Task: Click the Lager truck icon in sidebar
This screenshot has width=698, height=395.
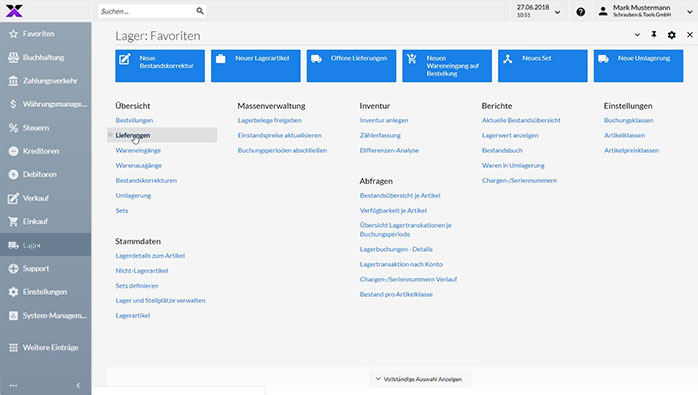Action: 13,245
